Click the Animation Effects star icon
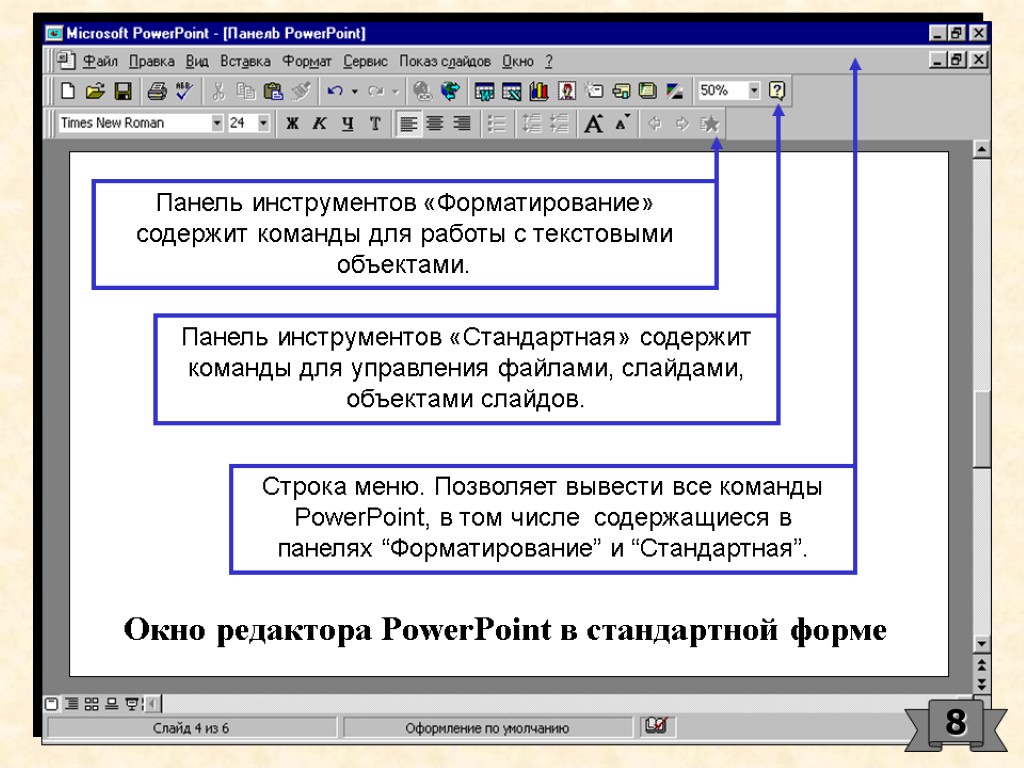 (710, 123)
